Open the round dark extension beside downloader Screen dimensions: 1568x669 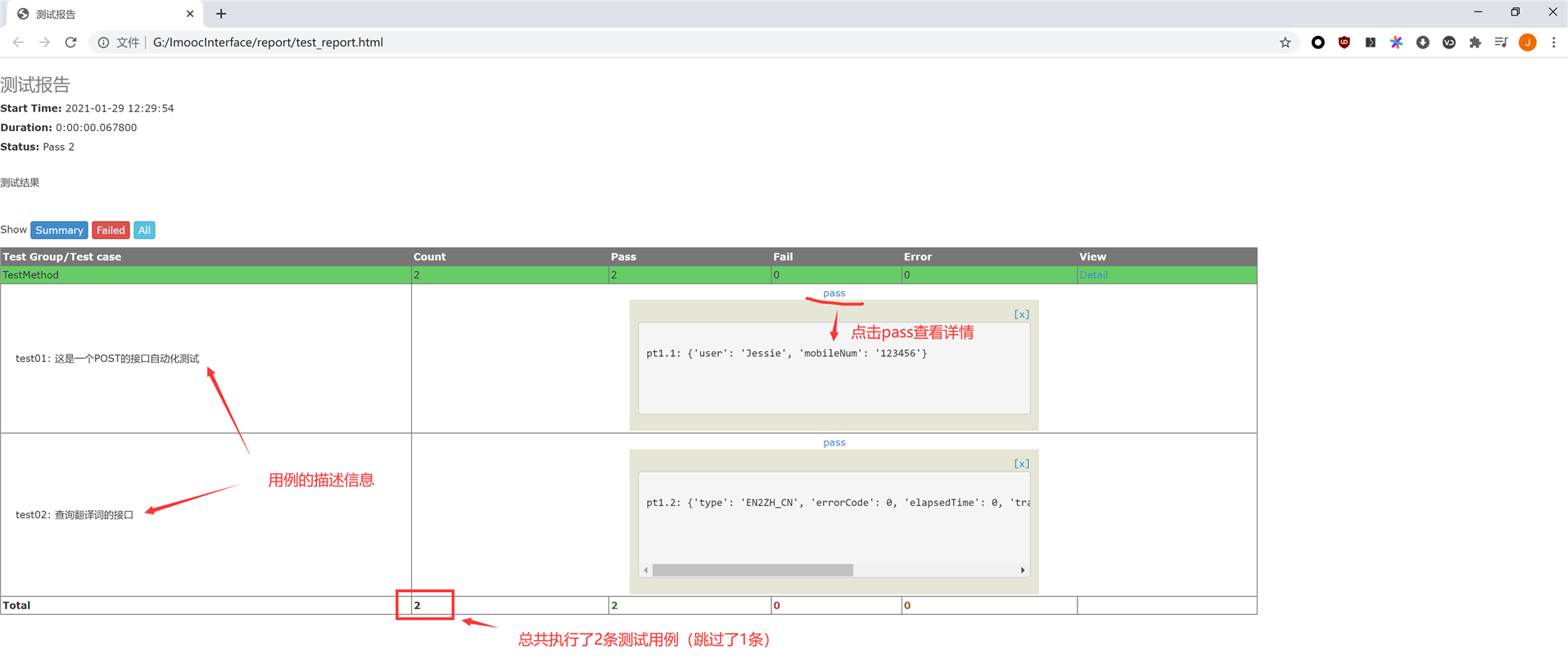[1448, 43]
